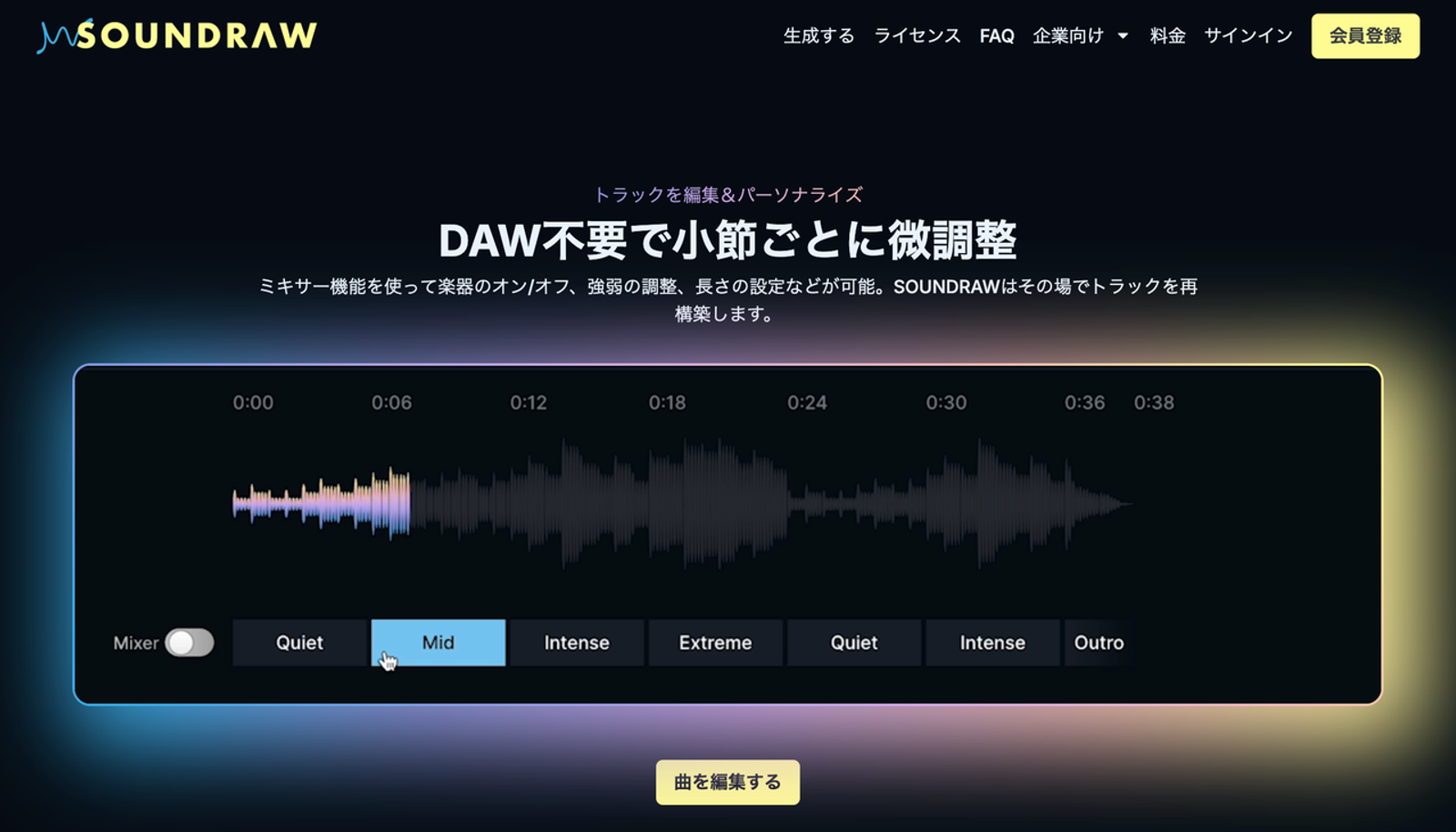Select the first Quiet section block

click(299, 643)
